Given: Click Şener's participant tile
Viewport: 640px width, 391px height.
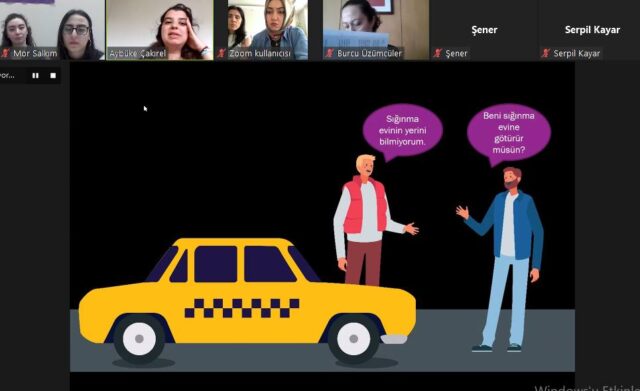Looking at the screenshot, I should [x=484, y=30].
